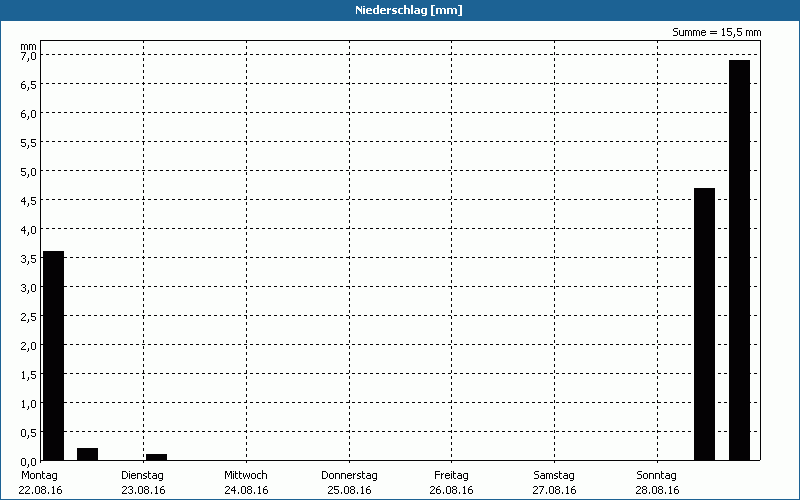Click the Mittwoch axis label
The width and height of the screenshot is (800, 500).
(x=246, y=476)
